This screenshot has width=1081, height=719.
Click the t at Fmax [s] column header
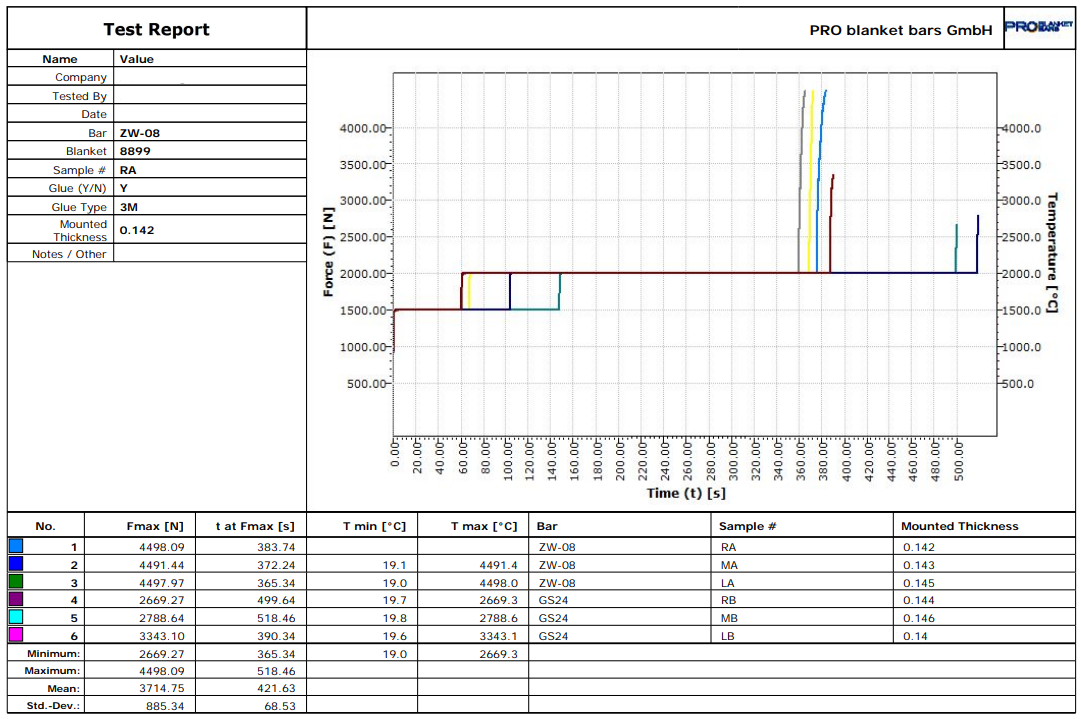pyautogui.click(x=255, y=526)
